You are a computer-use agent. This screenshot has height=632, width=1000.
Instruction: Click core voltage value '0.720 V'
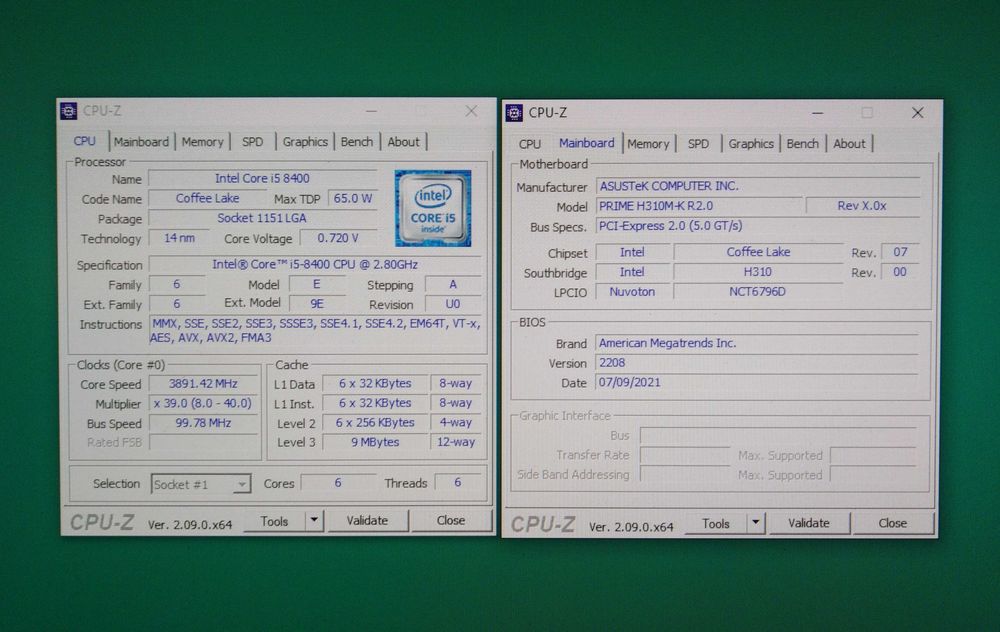click(338, 238)
